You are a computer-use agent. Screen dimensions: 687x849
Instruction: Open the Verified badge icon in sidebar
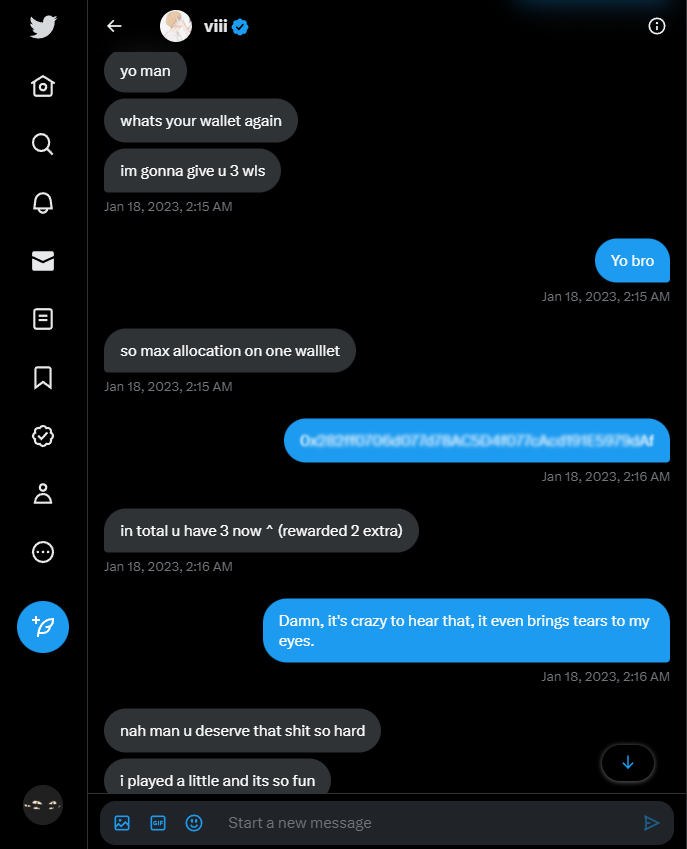pos(43,436)
